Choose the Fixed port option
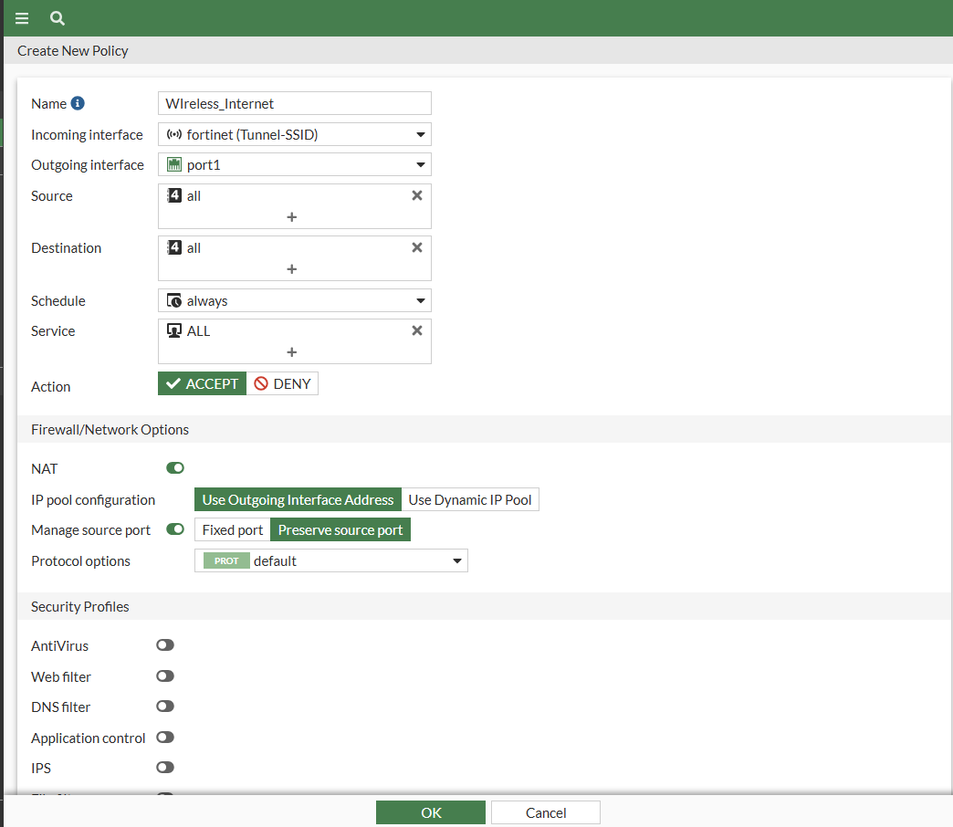The image size is (953, 827). tap(232, 530)
